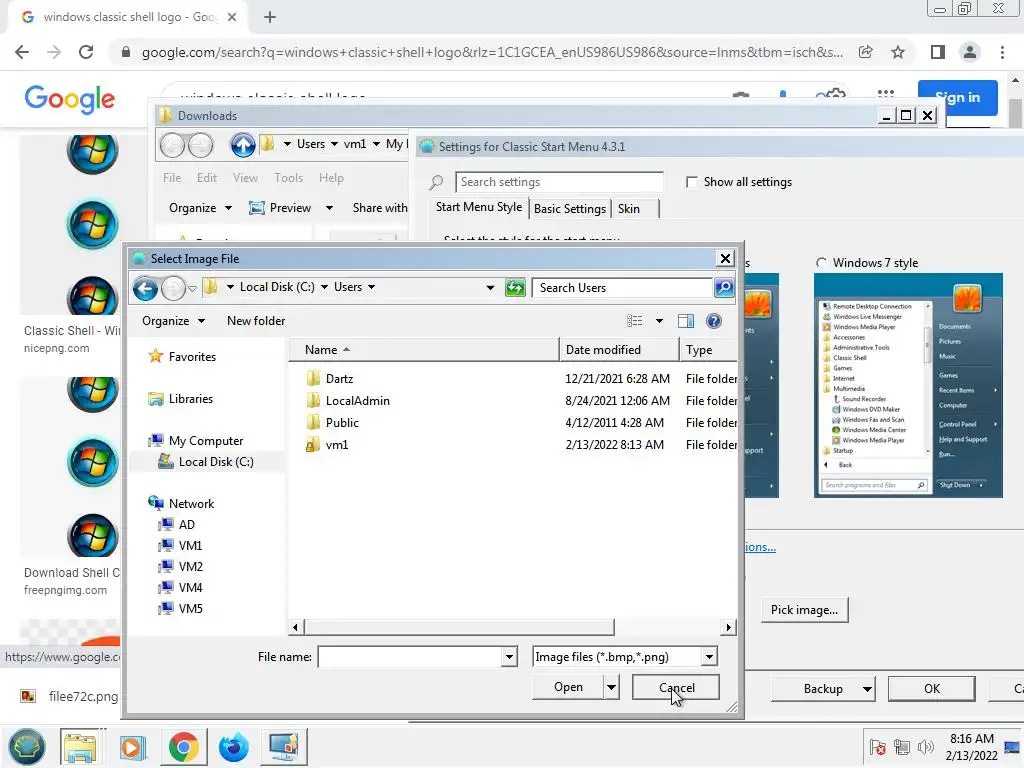Switch to Skin tab
The height and width of the screenshot is (768, 1024).
tap(629, 209)
